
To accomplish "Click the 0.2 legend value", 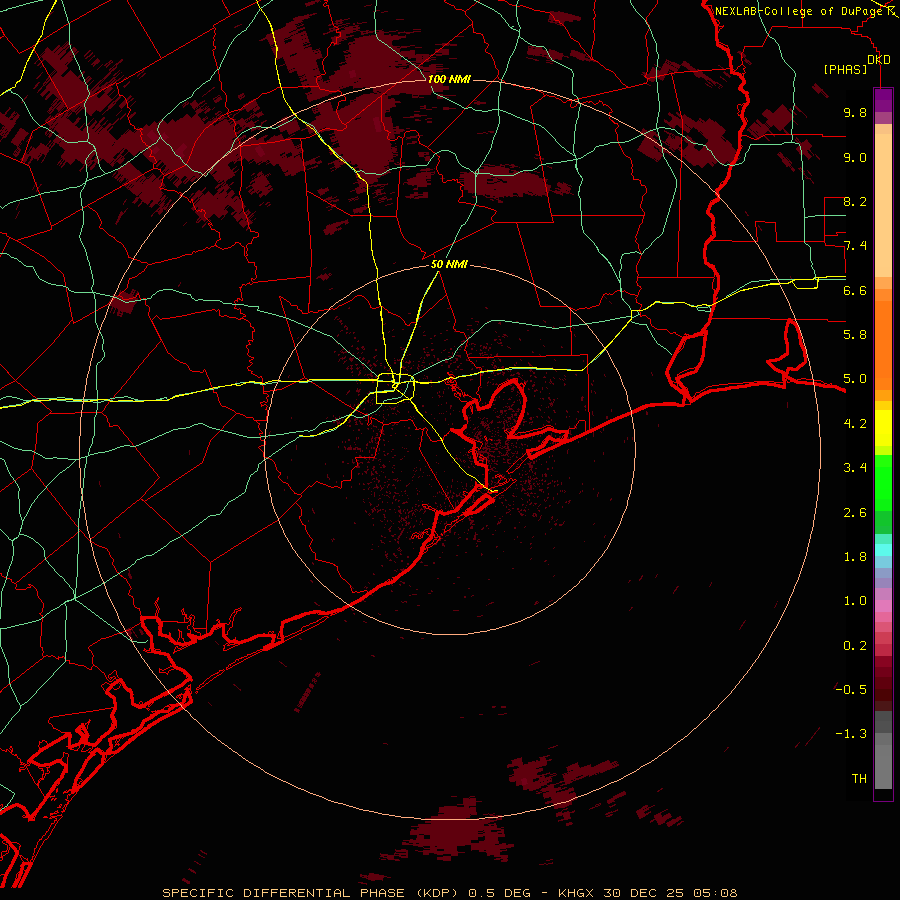I will pyautogui.click(x=855, y=645).
